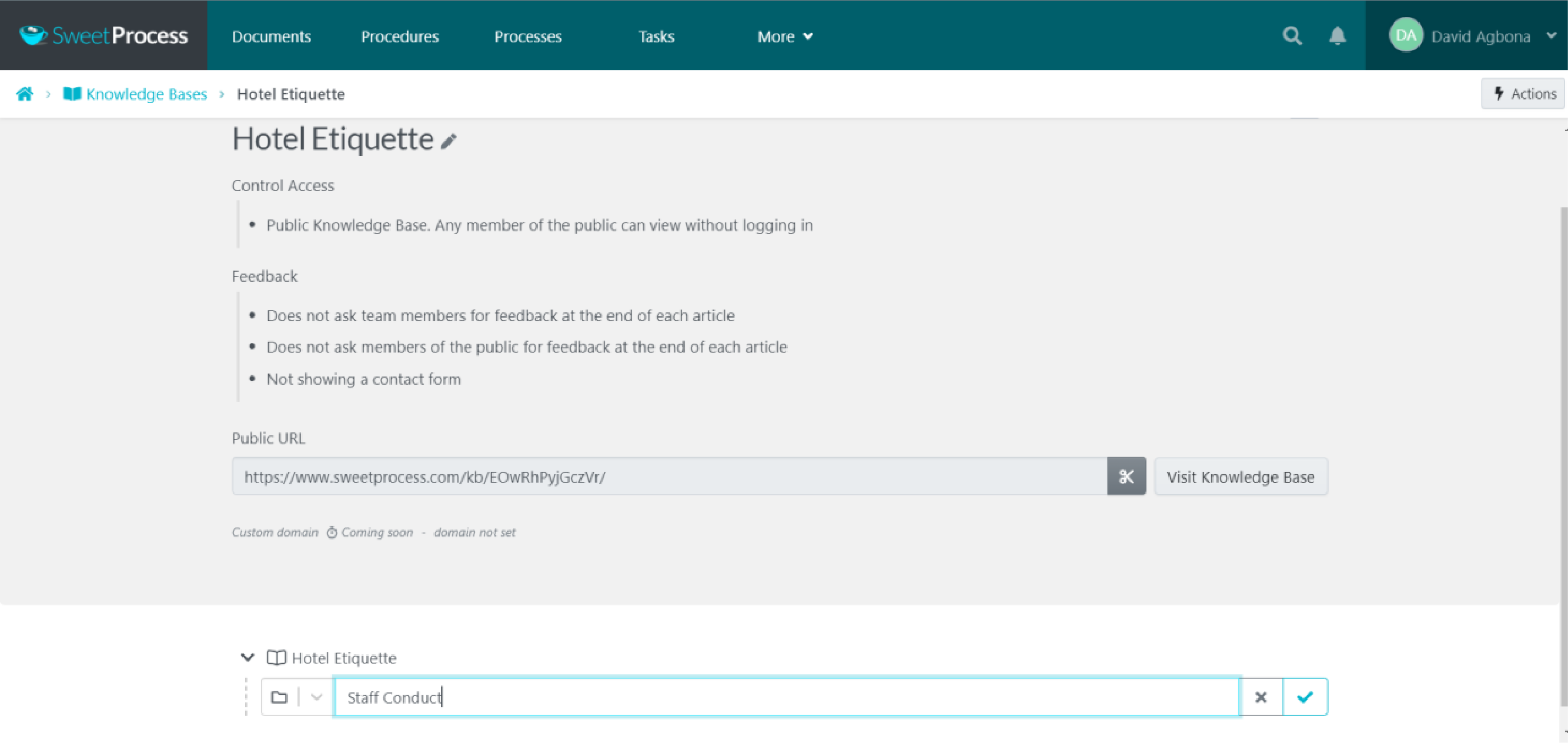Click the Procedures menu item

(399, 36)
